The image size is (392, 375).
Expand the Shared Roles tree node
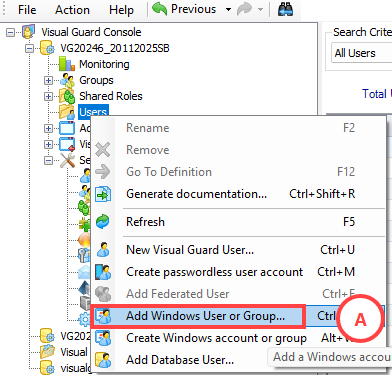tap(49, 97)
